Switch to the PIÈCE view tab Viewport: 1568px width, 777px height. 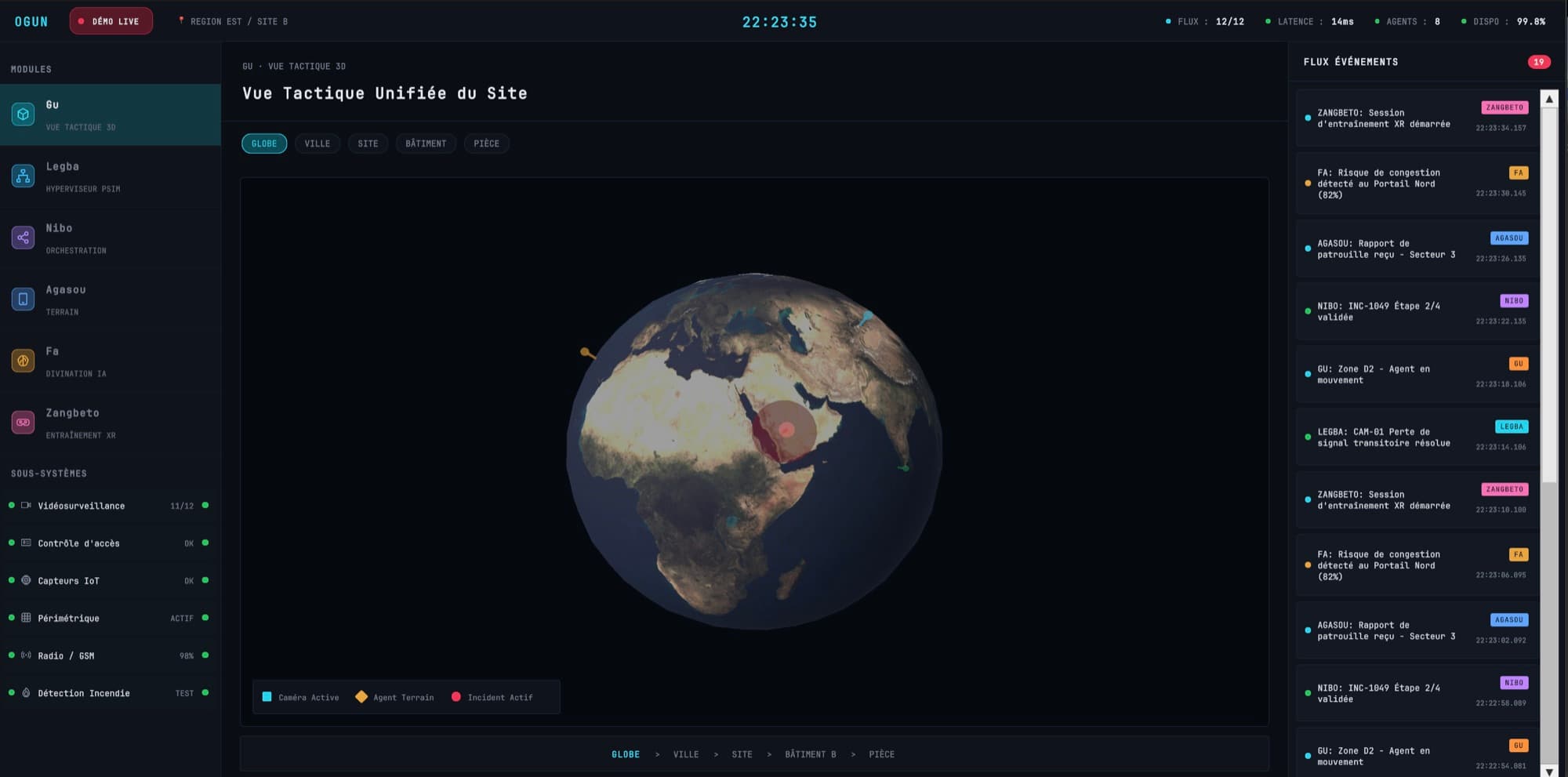click(x=486, y=143)
